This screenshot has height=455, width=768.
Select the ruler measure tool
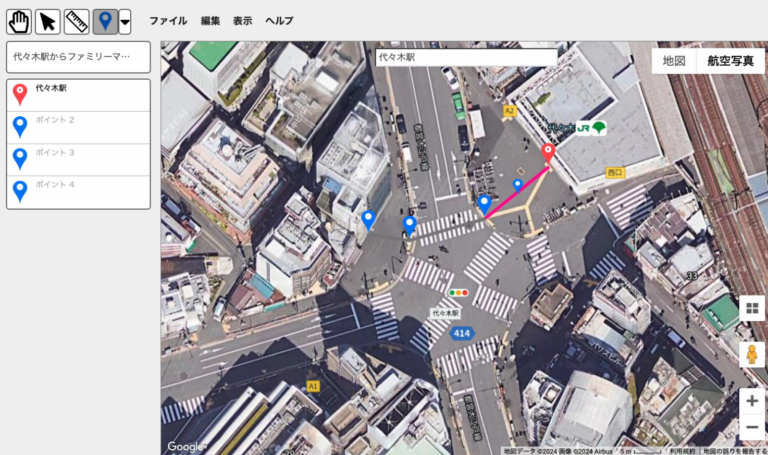coord(77,21)
